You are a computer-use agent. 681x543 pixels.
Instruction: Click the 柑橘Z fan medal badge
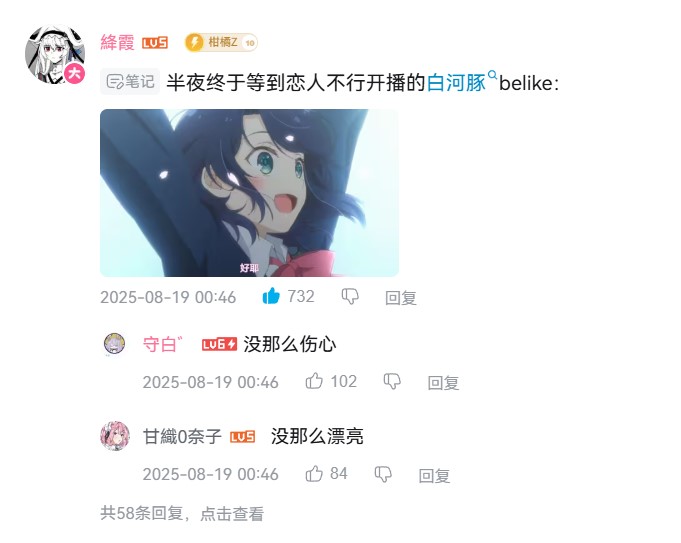pyautogui.click(x=221, y=43)
